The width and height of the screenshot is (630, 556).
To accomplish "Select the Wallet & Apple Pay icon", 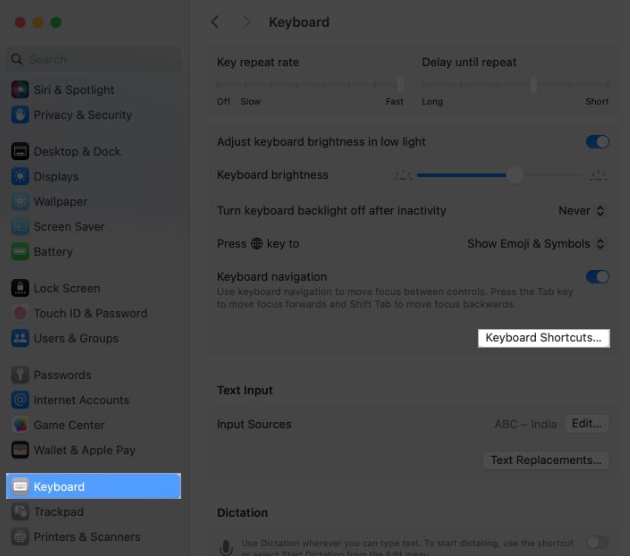I will click(19, 450).
